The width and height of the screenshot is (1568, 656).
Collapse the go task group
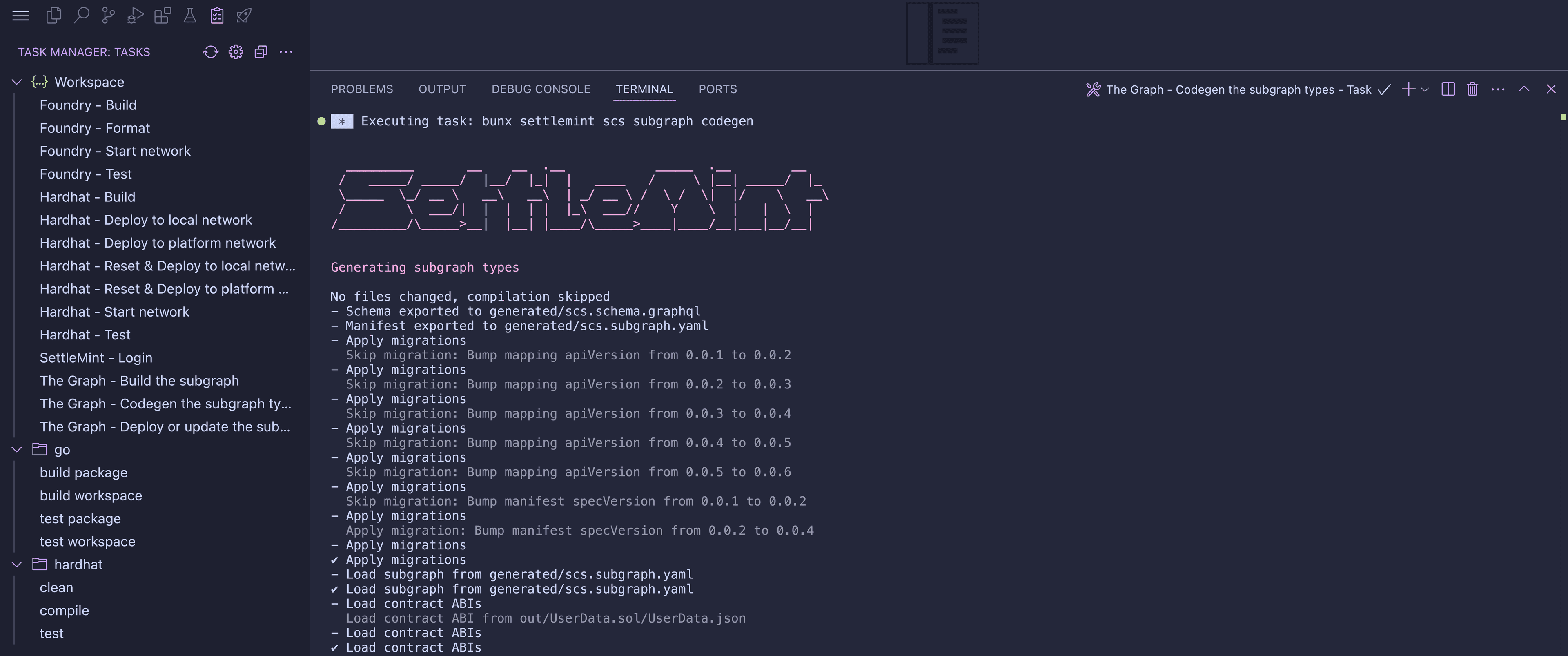click(x=17, y=449)
